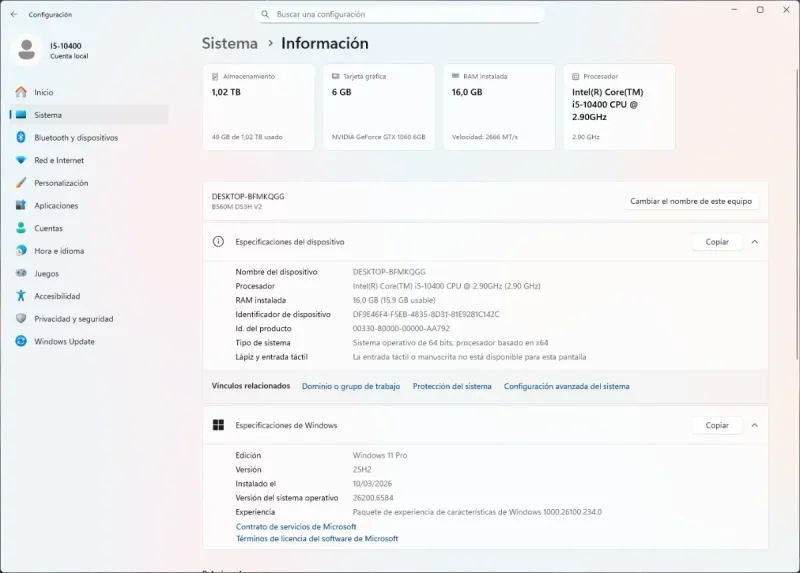Click the Velocidad: 2666 MT/s text
Screen dimensions: 800x573
(x=485, y=137)
